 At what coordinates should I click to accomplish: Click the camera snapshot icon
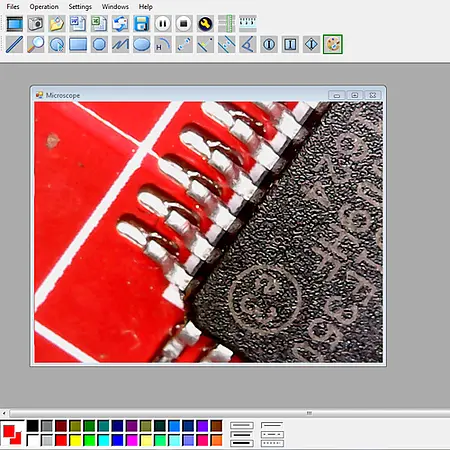[x=36, y=24]
